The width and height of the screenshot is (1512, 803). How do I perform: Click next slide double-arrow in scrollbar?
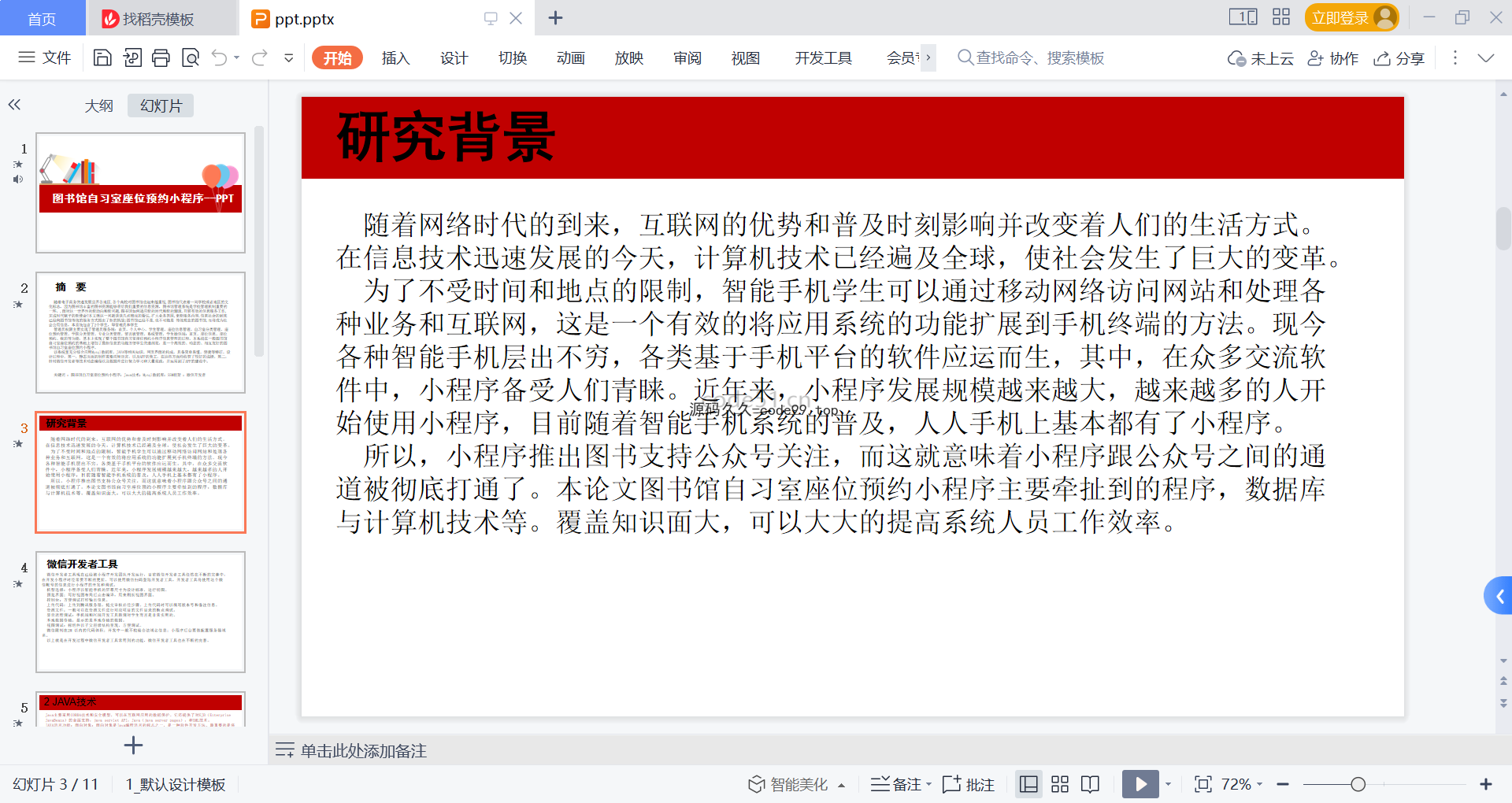pos(1504,702)
